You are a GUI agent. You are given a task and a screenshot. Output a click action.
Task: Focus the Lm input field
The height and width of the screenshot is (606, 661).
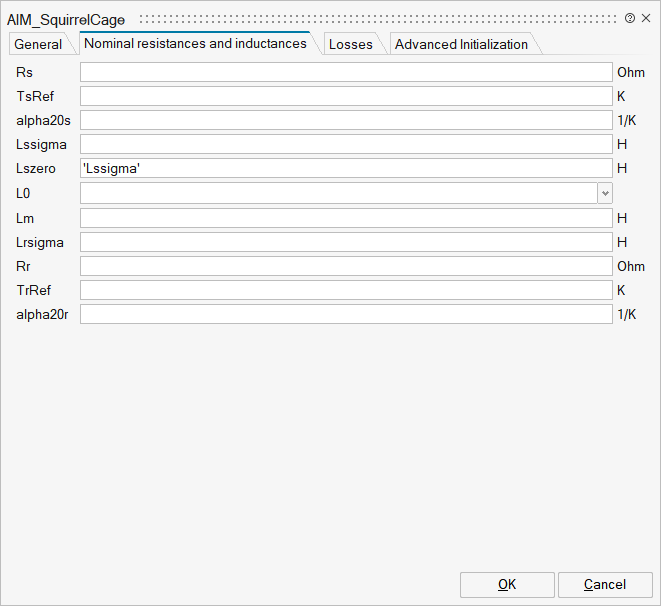click(345, 218)
